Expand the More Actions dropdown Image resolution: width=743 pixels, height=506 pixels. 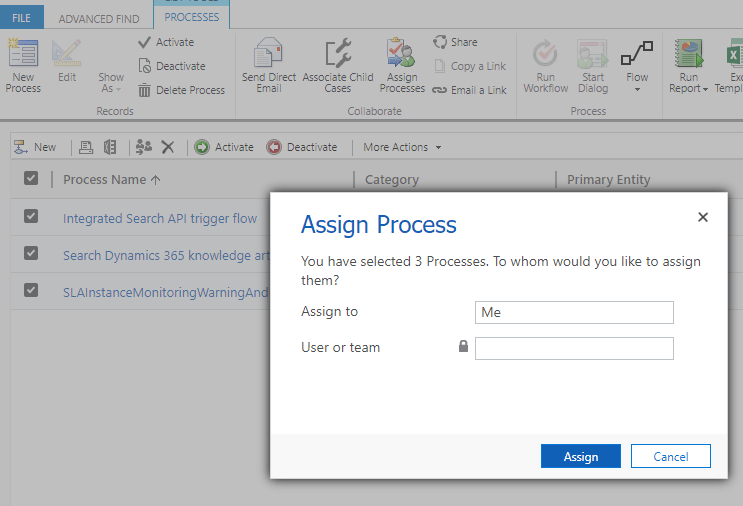[402, 147]
